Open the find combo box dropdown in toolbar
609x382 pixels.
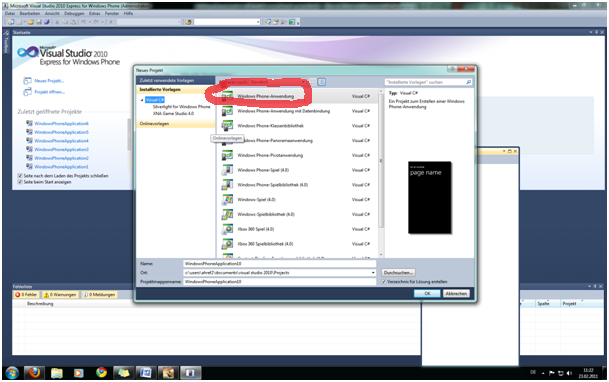258,22
